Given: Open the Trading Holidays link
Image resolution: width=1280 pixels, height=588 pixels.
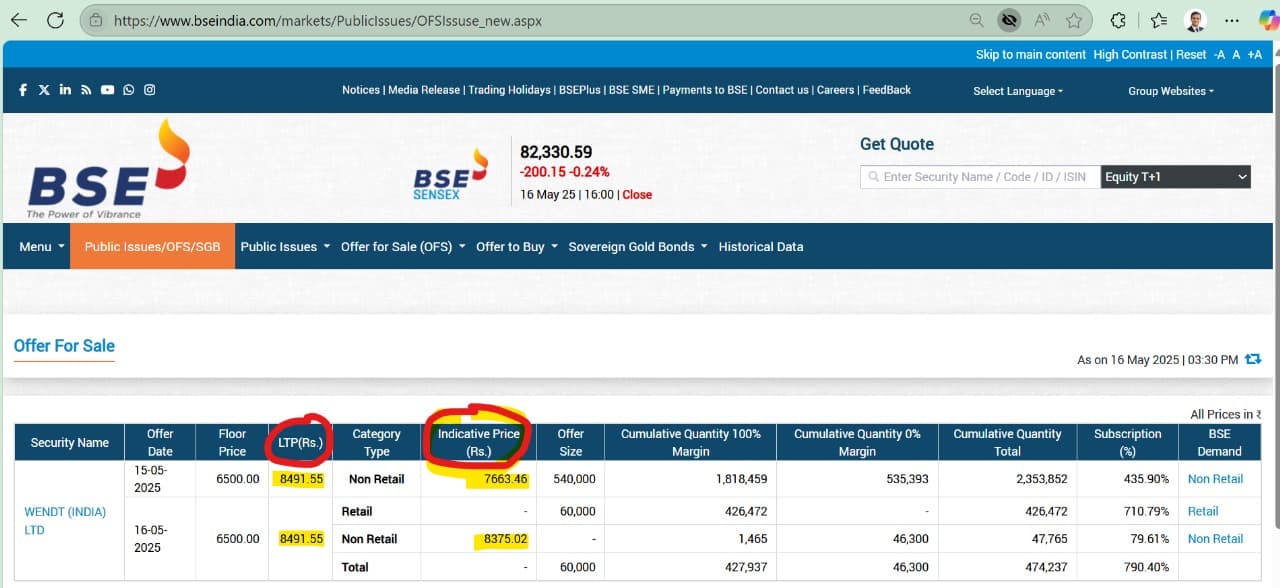Looking at the screenshot, I should [x=509, y=90].
